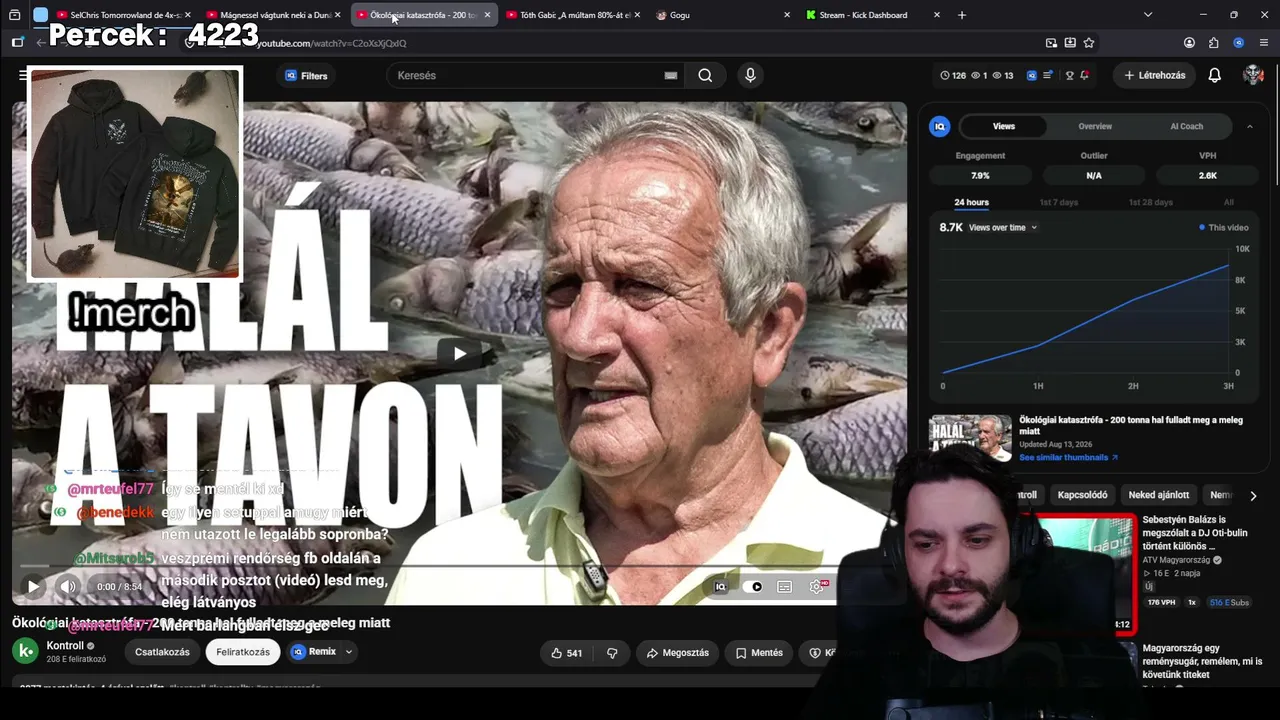
Task: Open the tab list dropdown chevron
Action: click(1148, 15)
